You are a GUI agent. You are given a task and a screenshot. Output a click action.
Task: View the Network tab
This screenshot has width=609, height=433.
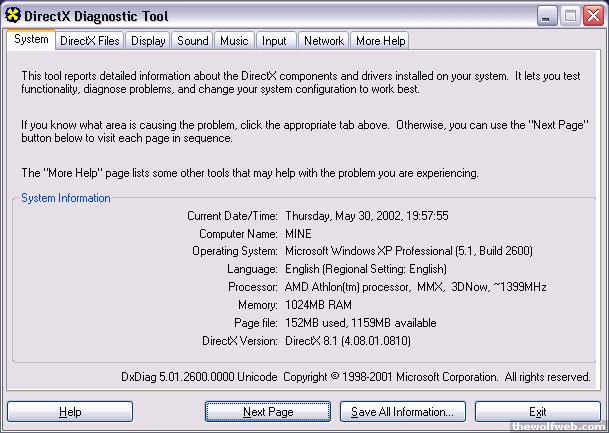click(x=323, y=41)
